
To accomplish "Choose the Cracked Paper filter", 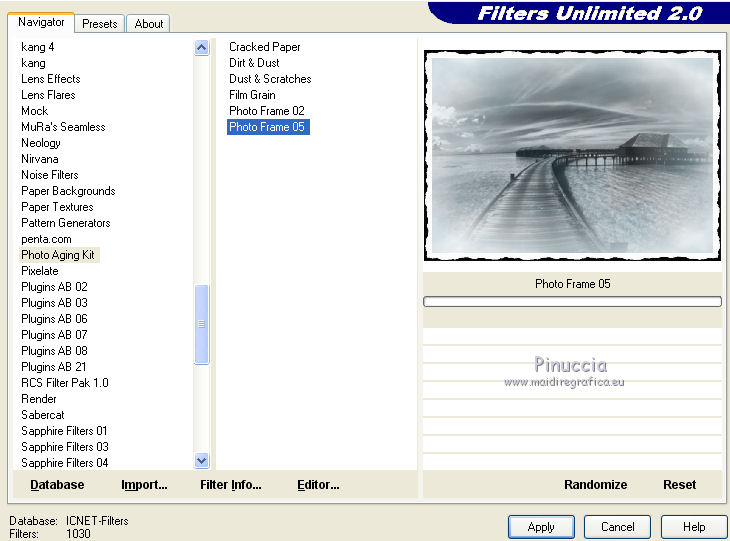I will (264, 47).
